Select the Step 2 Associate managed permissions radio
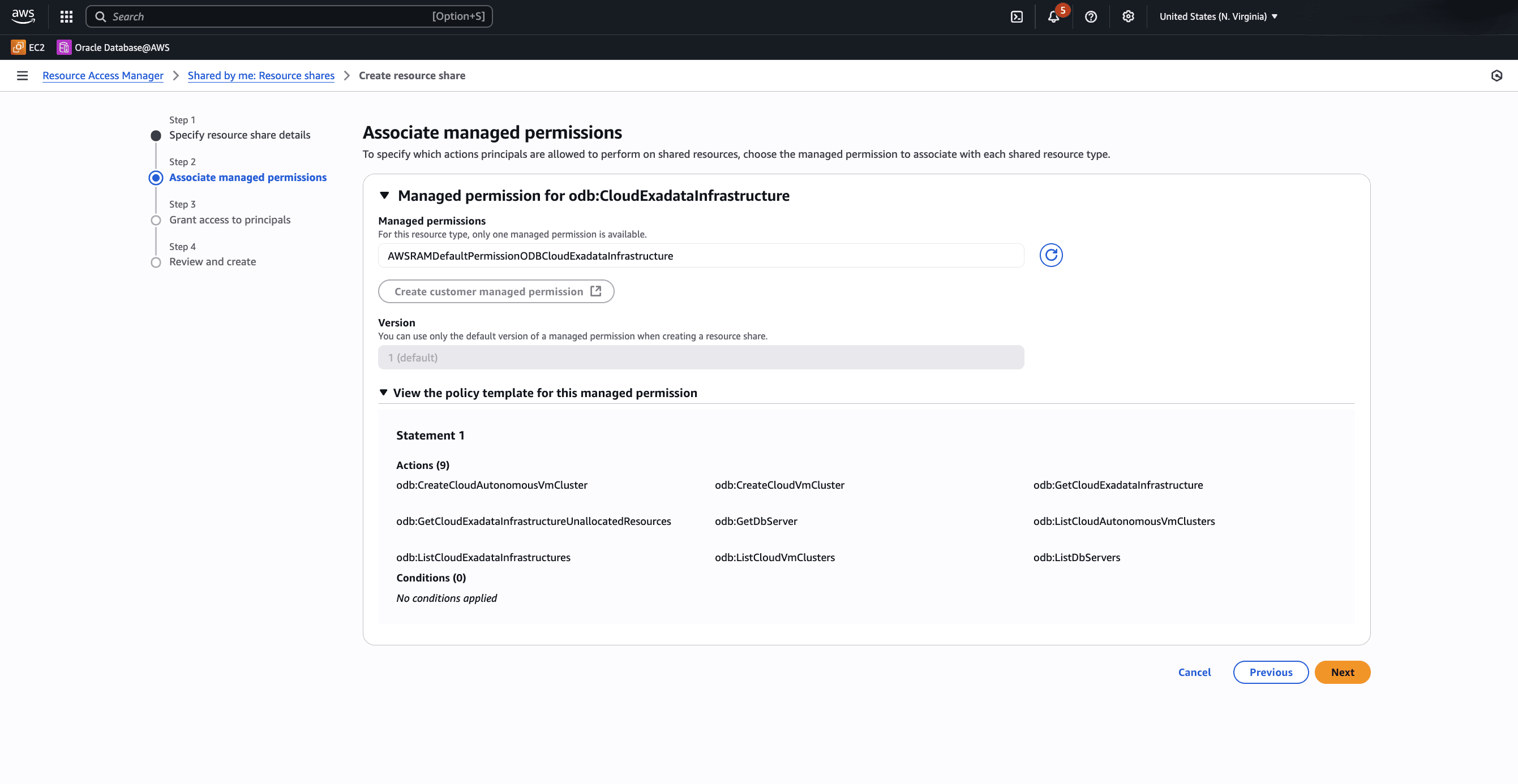 tap(156, 177)
